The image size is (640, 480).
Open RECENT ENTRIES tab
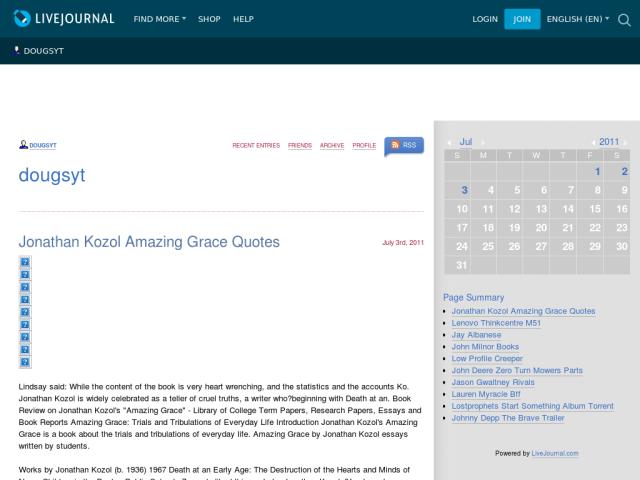point(256,145)
